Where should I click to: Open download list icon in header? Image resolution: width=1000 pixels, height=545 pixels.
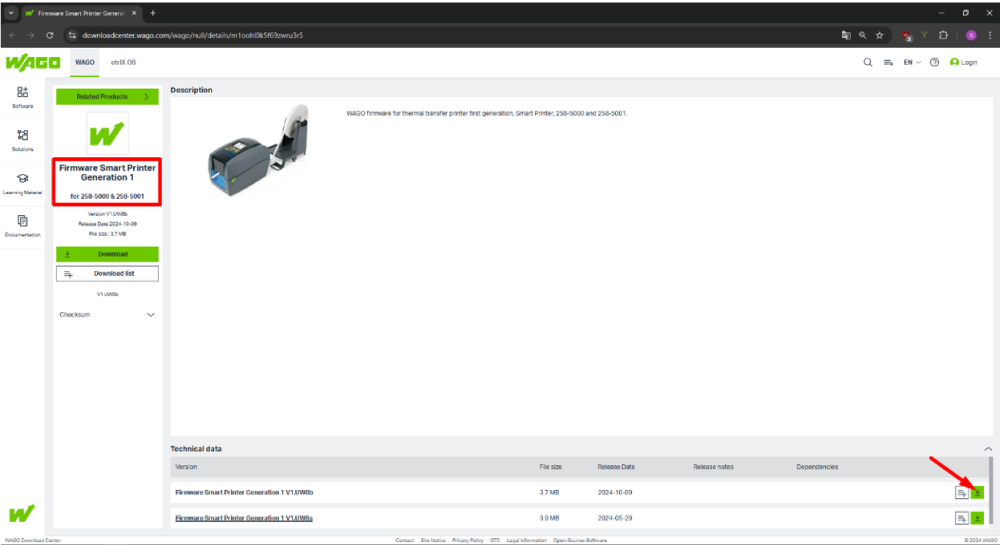click(x=887, y=62)
